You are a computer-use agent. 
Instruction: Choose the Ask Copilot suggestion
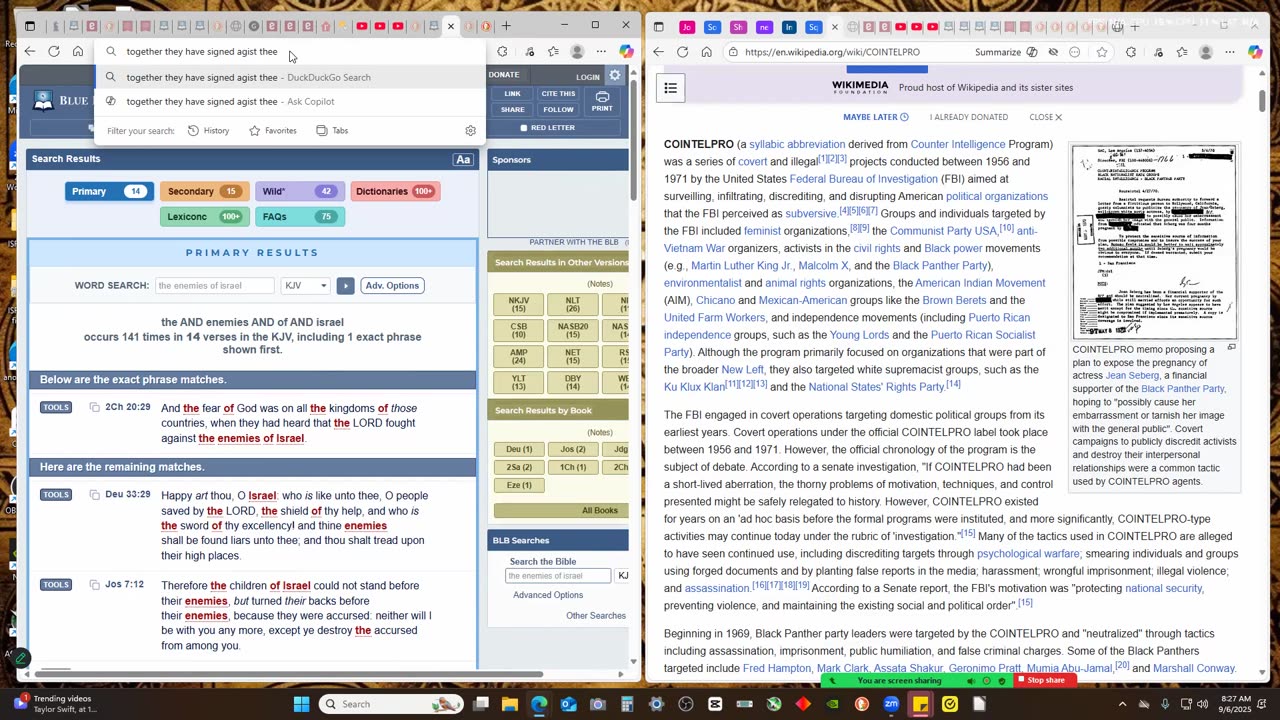pyautogui.click(x=290, y=101)
